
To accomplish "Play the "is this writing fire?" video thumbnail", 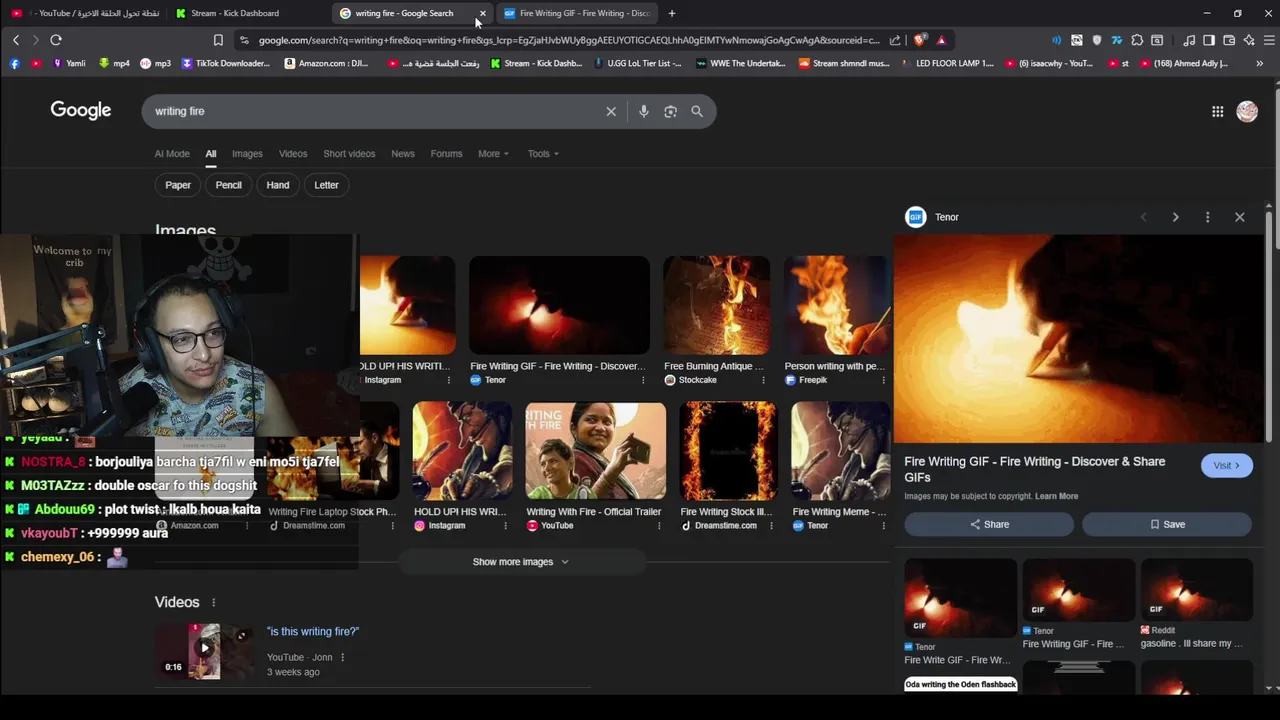I will [x=204, y=651].
